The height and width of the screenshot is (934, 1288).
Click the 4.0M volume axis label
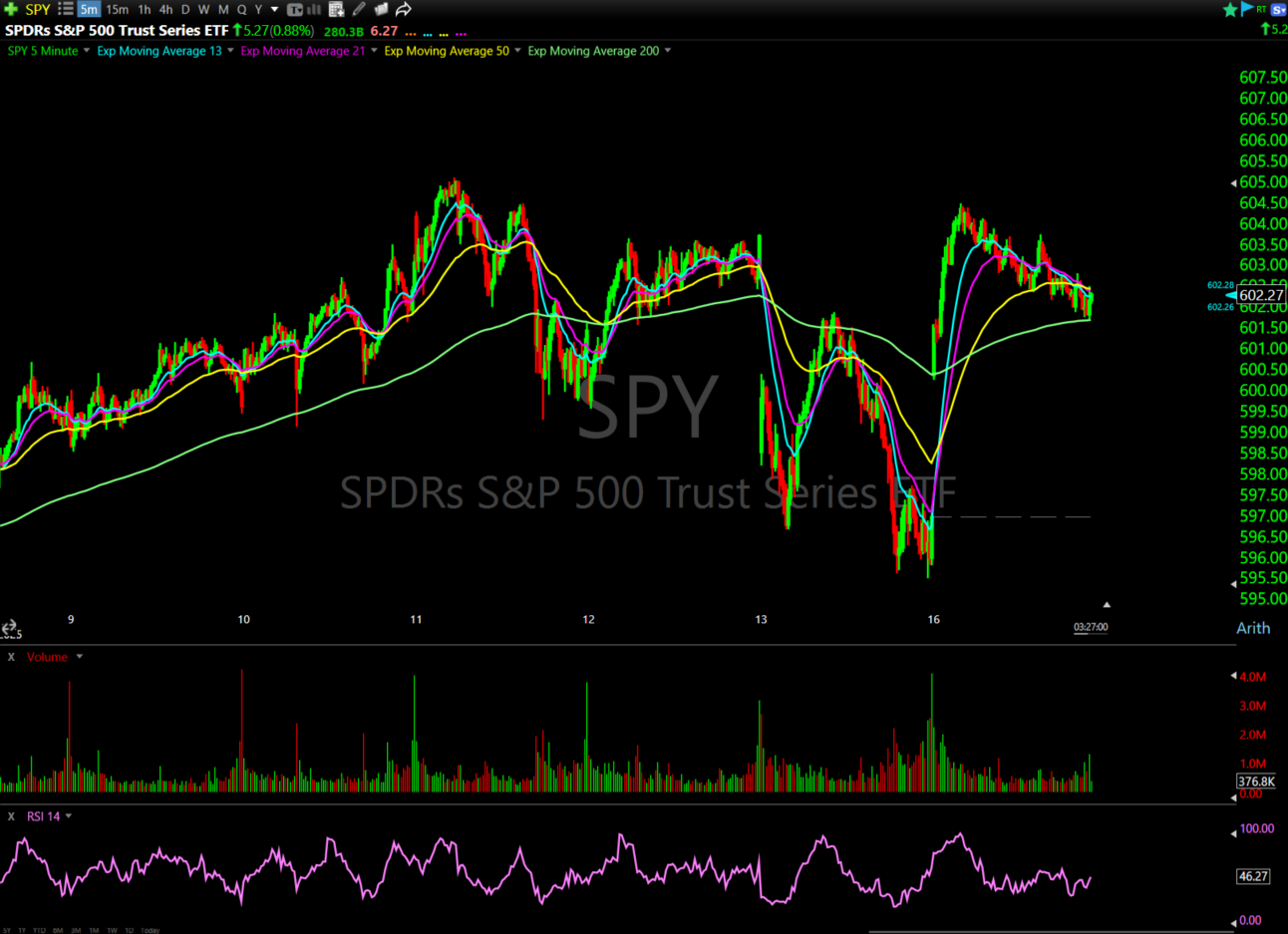1253,677
